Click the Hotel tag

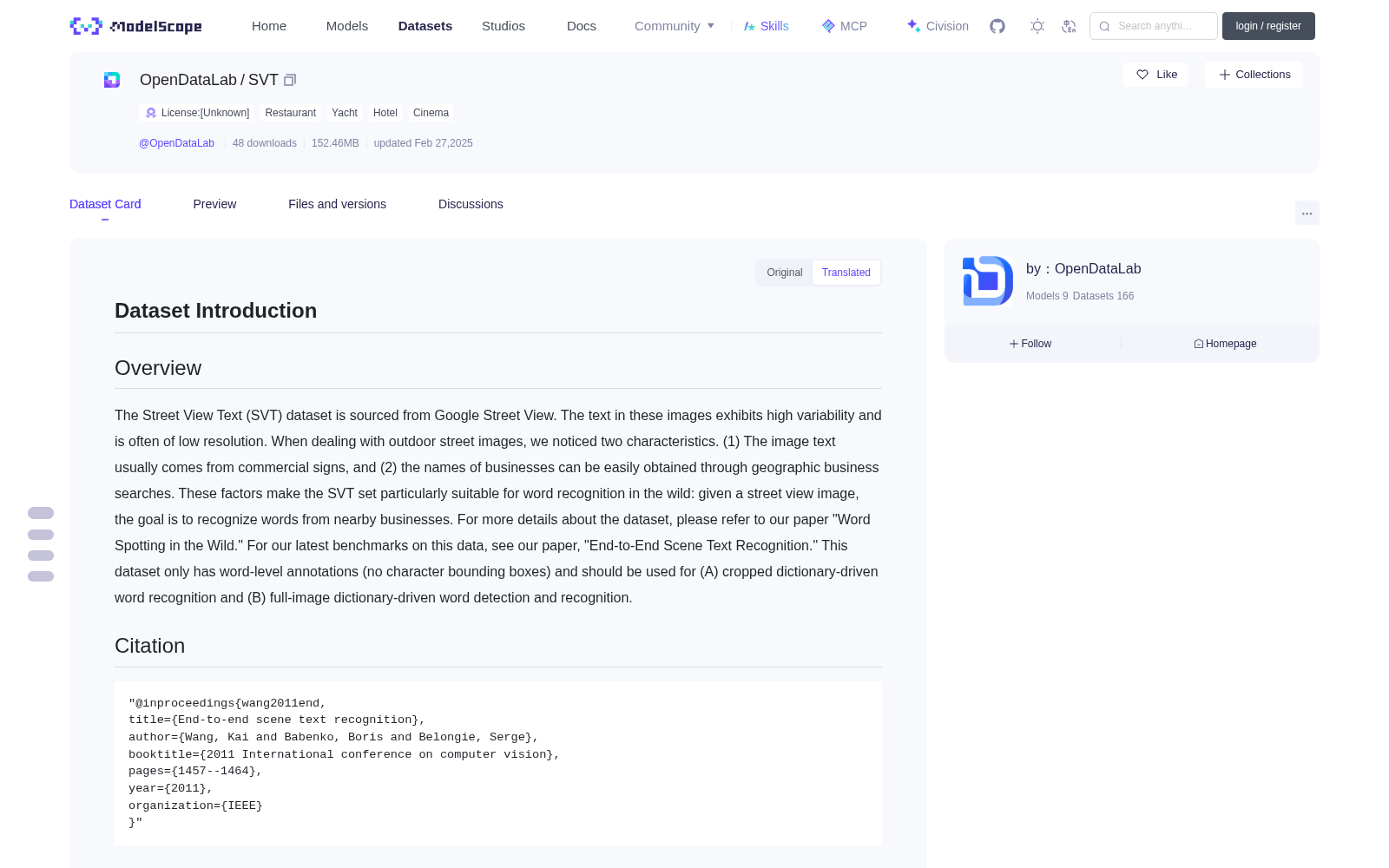(385, 113)
